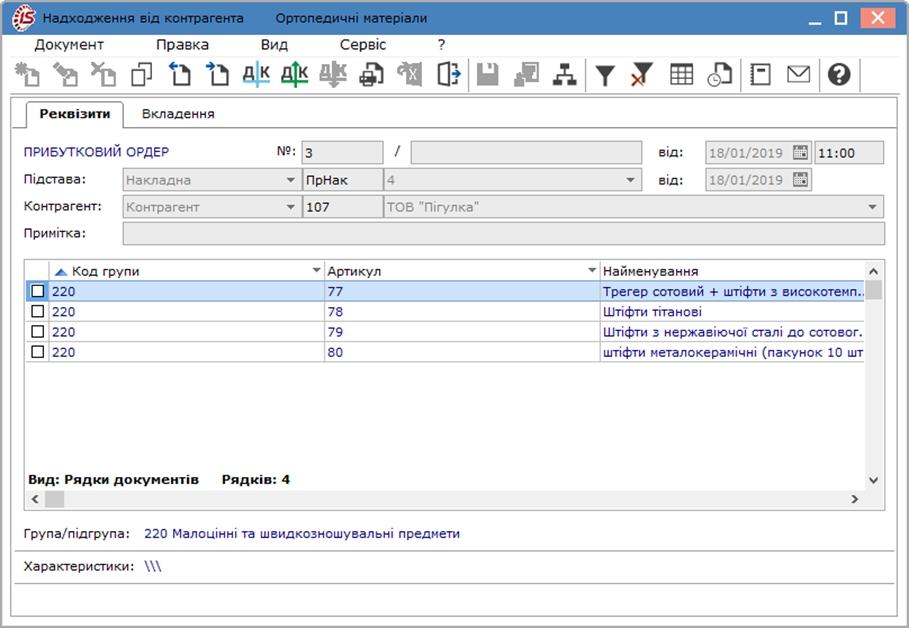The image size is (909, 628).
Task: Click the copy document toolbar icon
Action: pyautogui.click(x=141, y=74)
